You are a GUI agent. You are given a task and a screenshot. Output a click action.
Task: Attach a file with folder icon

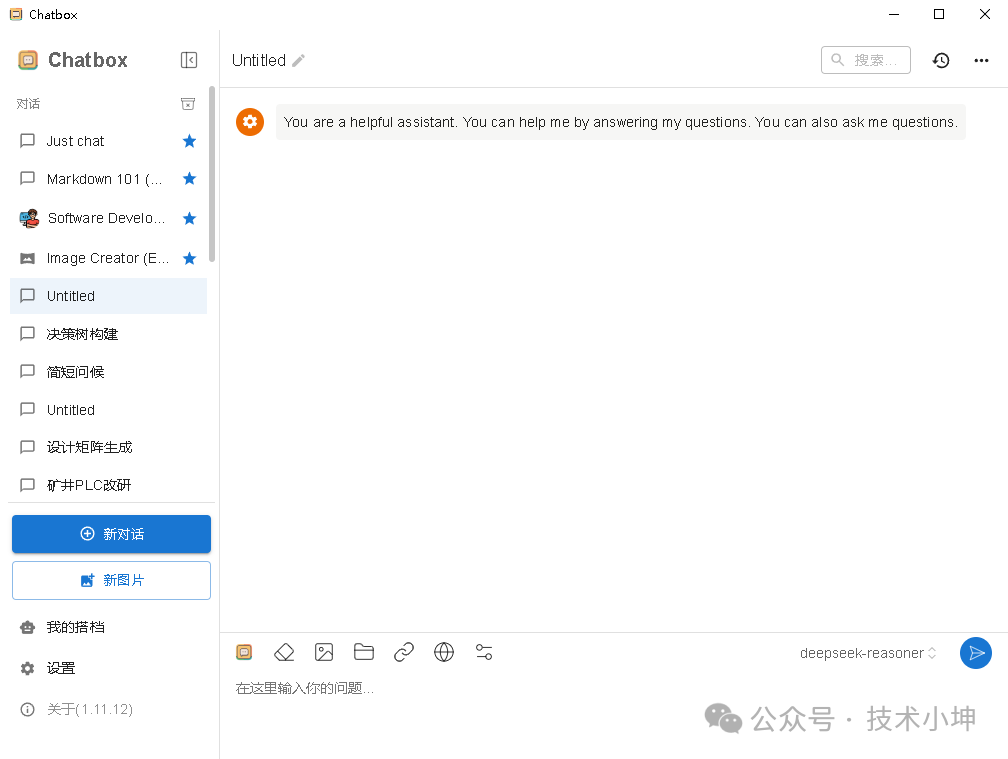364,652
